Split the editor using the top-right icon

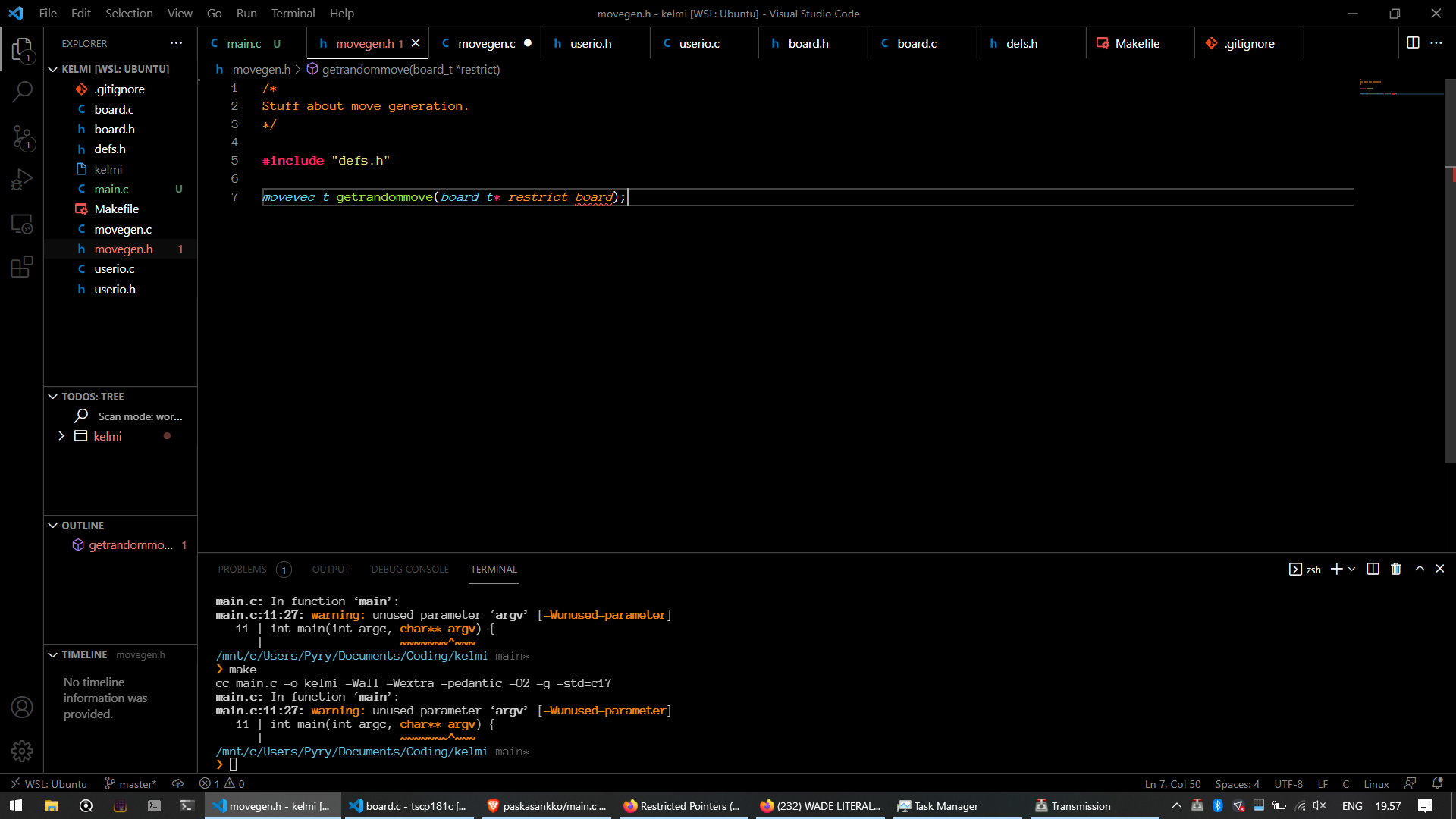tap(1414, 43)
